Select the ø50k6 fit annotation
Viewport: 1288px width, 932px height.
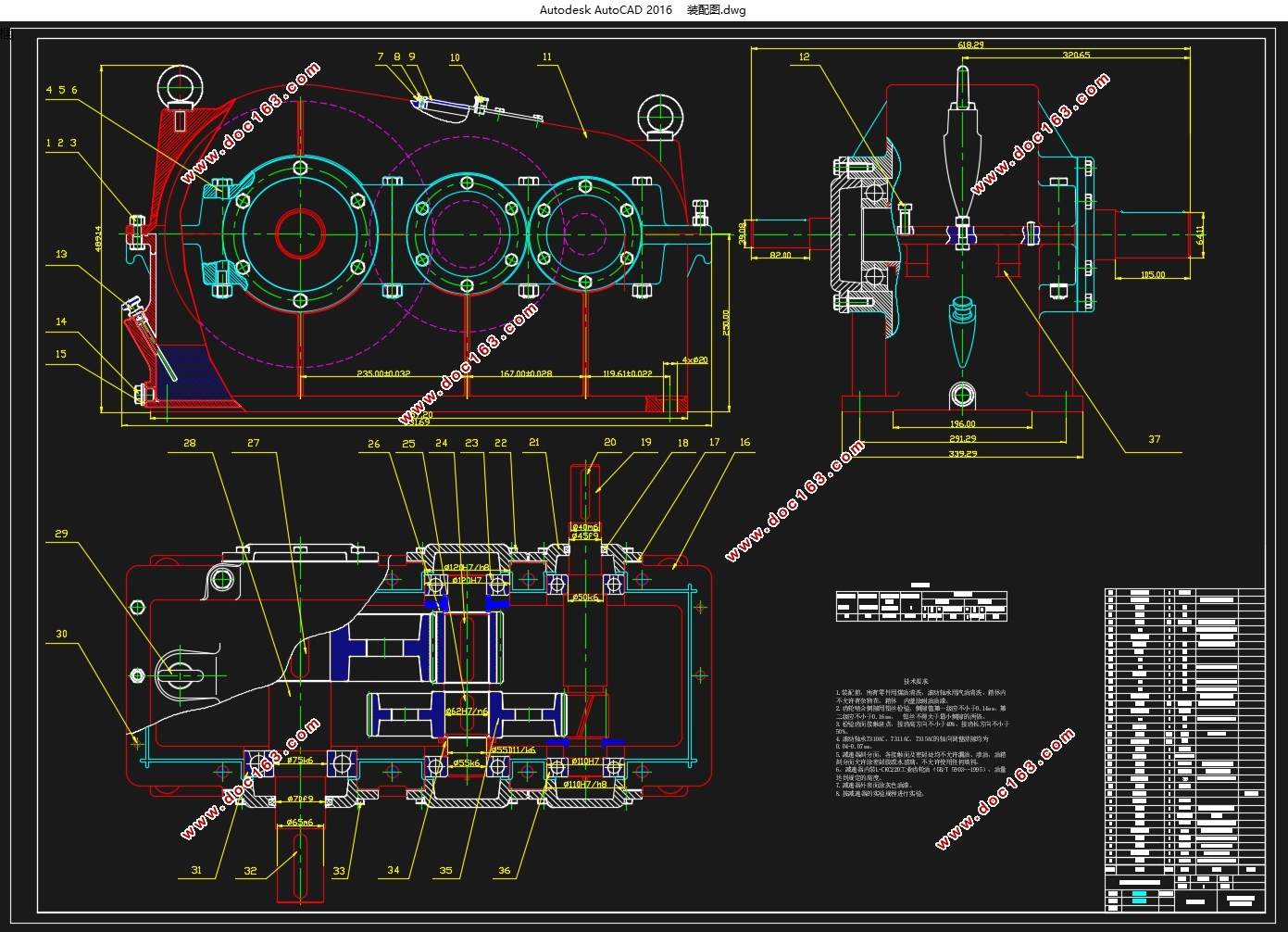click(585, 598)
